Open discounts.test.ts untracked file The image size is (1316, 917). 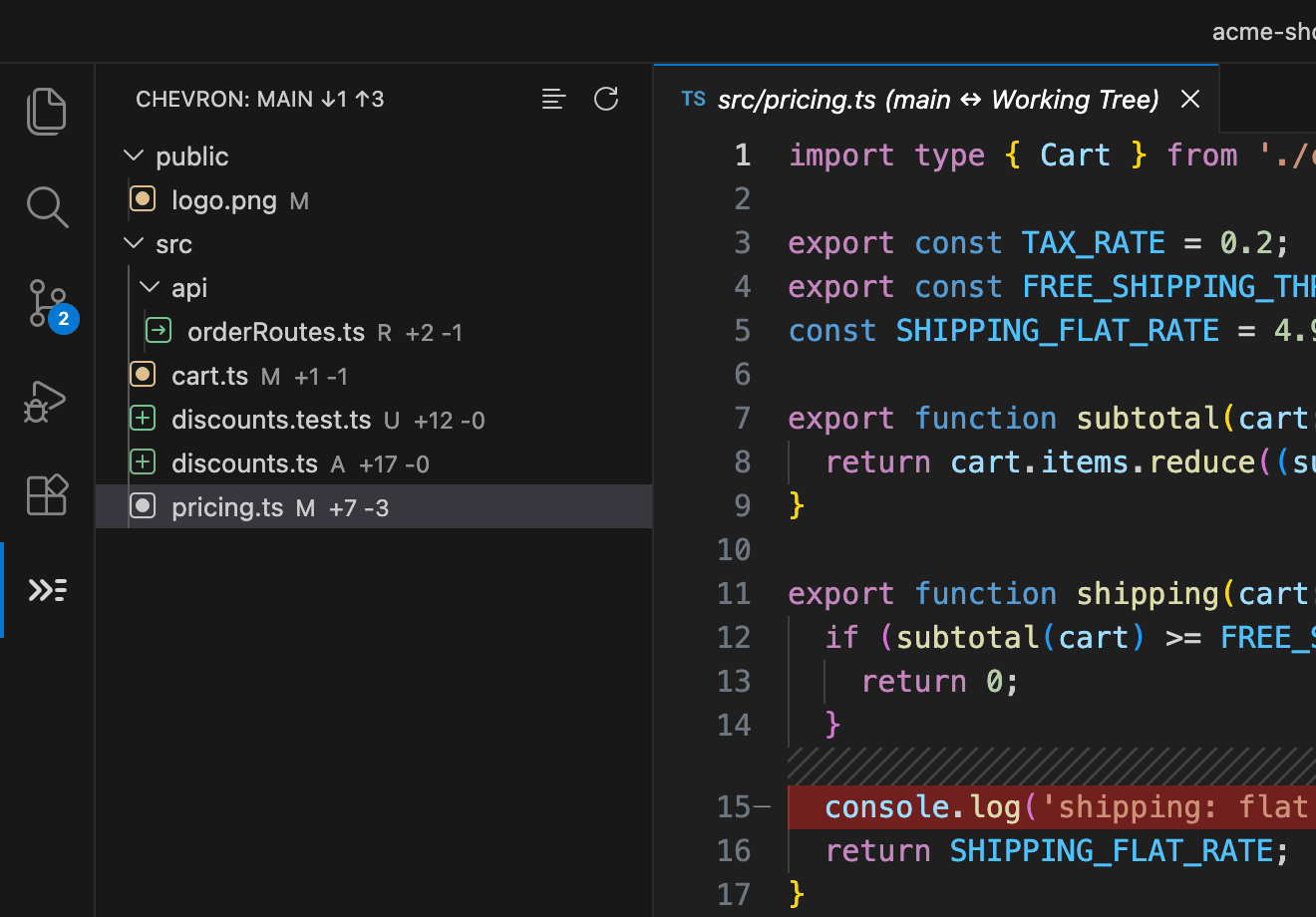coord(375,420)
